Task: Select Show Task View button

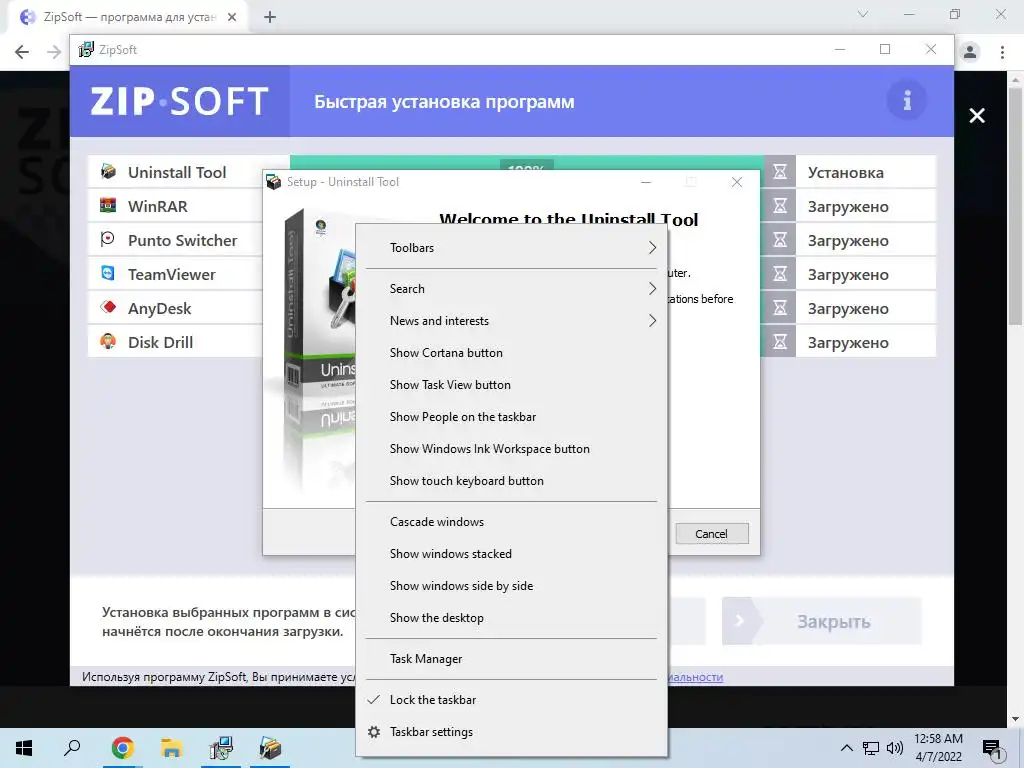Action: pyautogui.click(x=511, y=385)
